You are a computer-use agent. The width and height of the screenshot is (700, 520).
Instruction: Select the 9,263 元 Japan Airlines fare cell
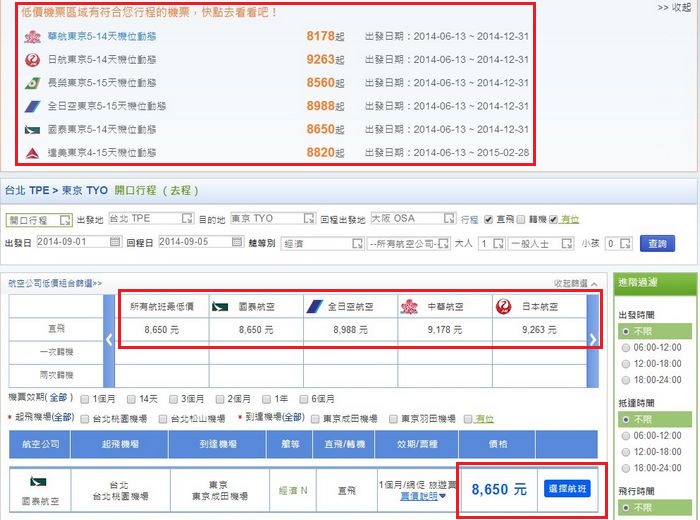point(539,330)
